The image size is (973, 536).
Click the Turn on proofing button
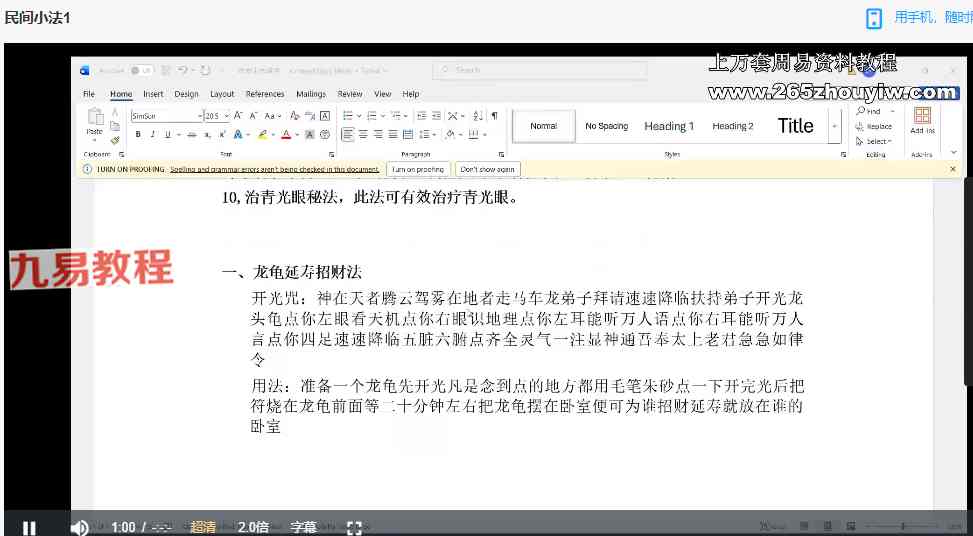[418, 169]
